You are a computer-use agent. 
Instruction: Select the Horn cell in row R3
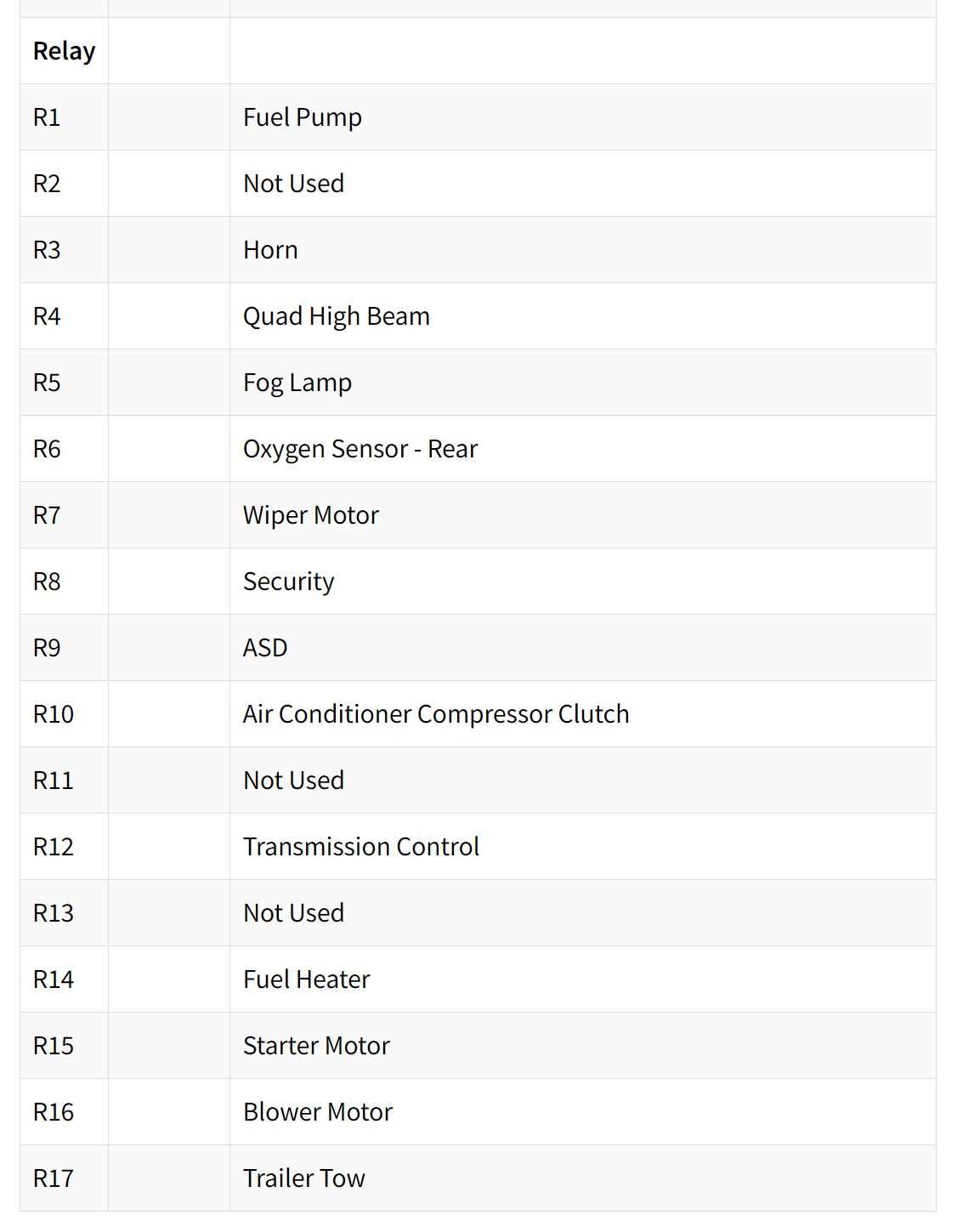point(582,250)
